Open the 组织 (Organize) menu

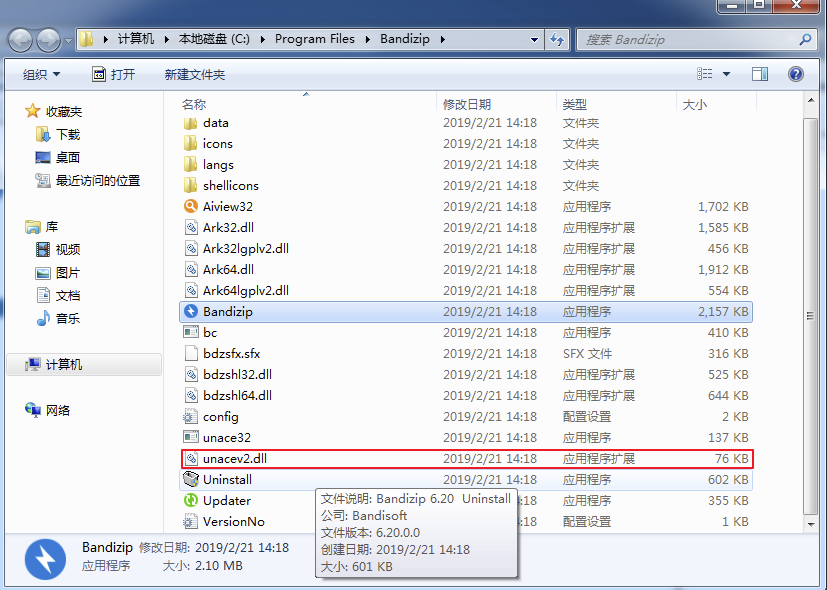point(41,74)
